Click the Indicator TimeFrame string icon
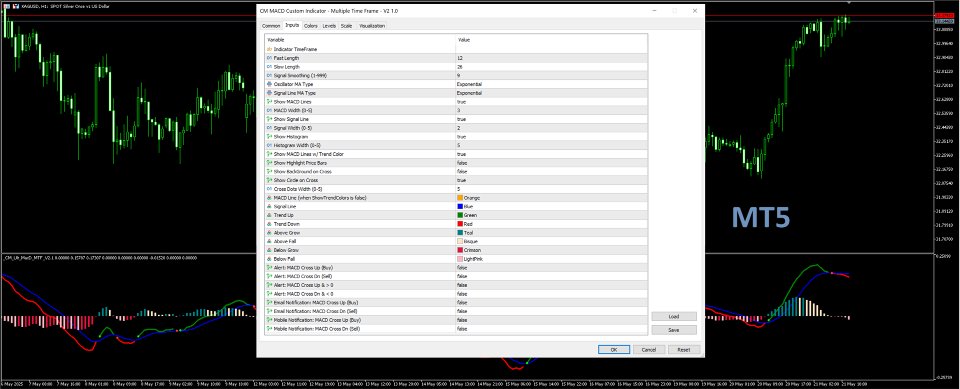Viewport: 960px width, 389px height. 269,49
